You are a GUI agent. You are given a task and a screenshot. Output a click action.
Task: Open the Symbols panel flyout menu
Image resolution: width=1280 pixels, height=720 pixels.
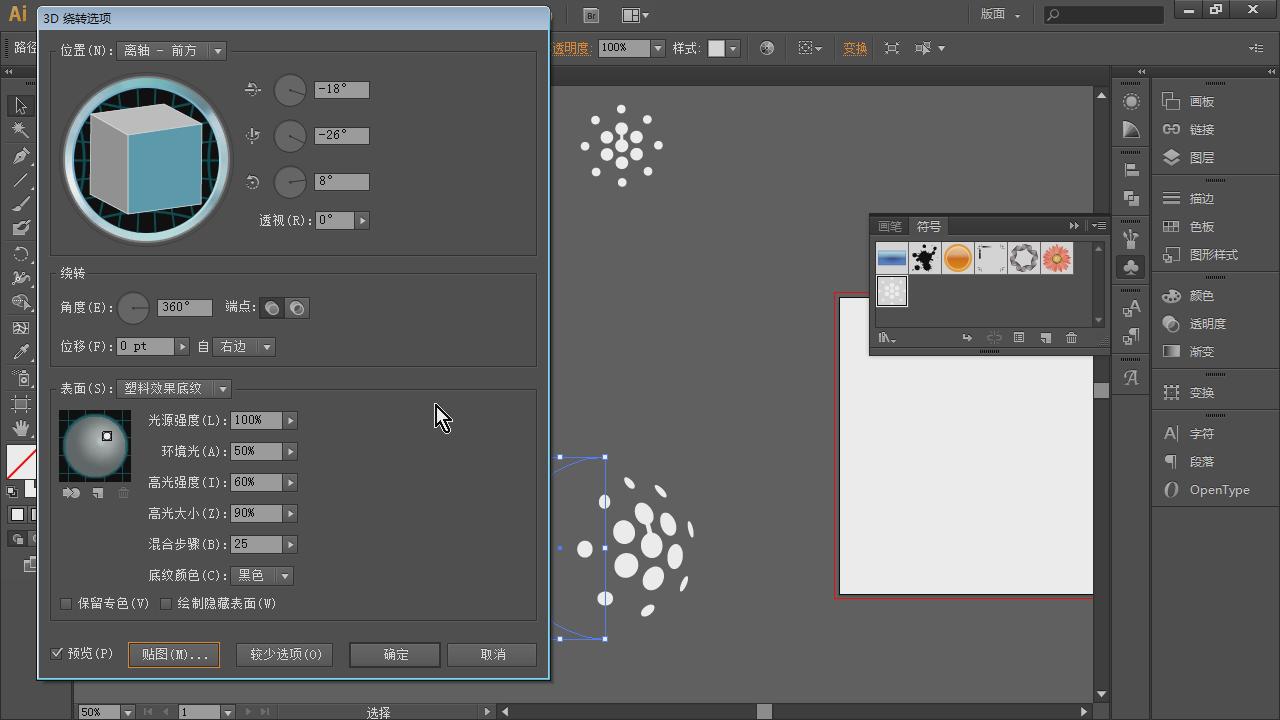pyautogui.click(x=1099, y=225)
